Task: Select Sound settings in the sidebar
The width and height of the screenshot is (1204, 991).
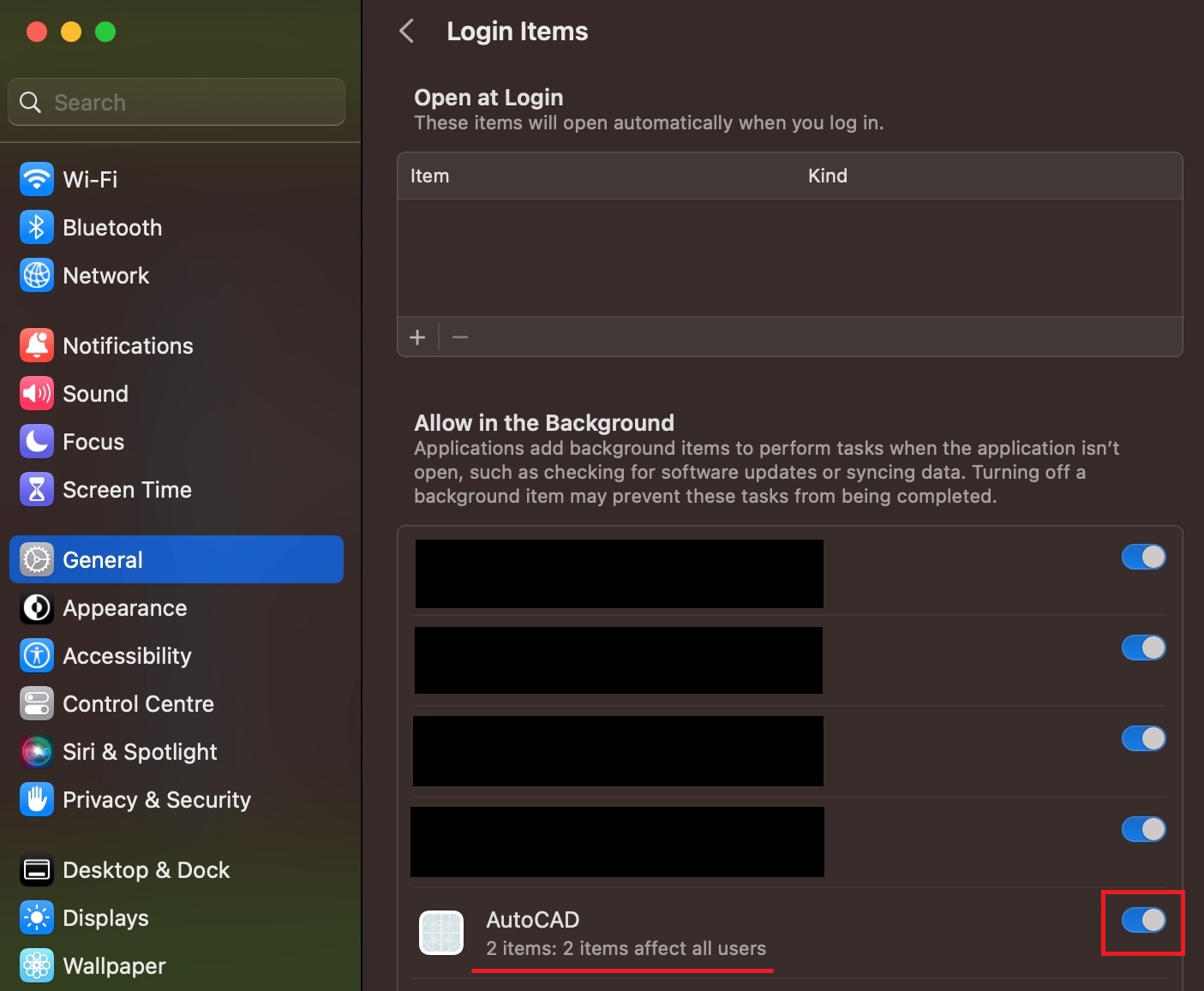Action: [x=95, y=393]
